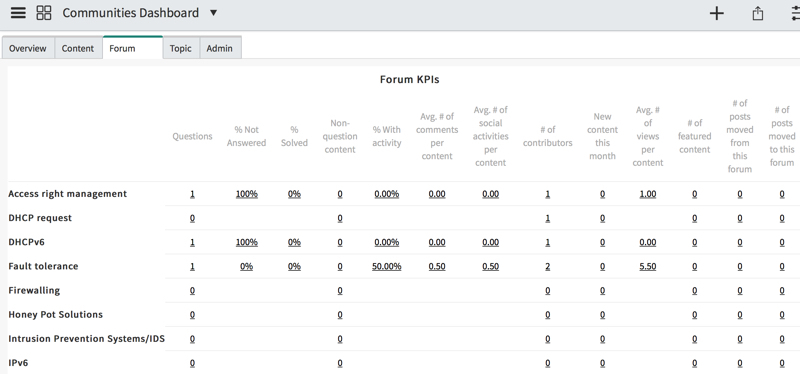This screenshot has width=800, height=374.
Task: Open 0.50 social activities for Fault tolerance
Action: [490, 266]
